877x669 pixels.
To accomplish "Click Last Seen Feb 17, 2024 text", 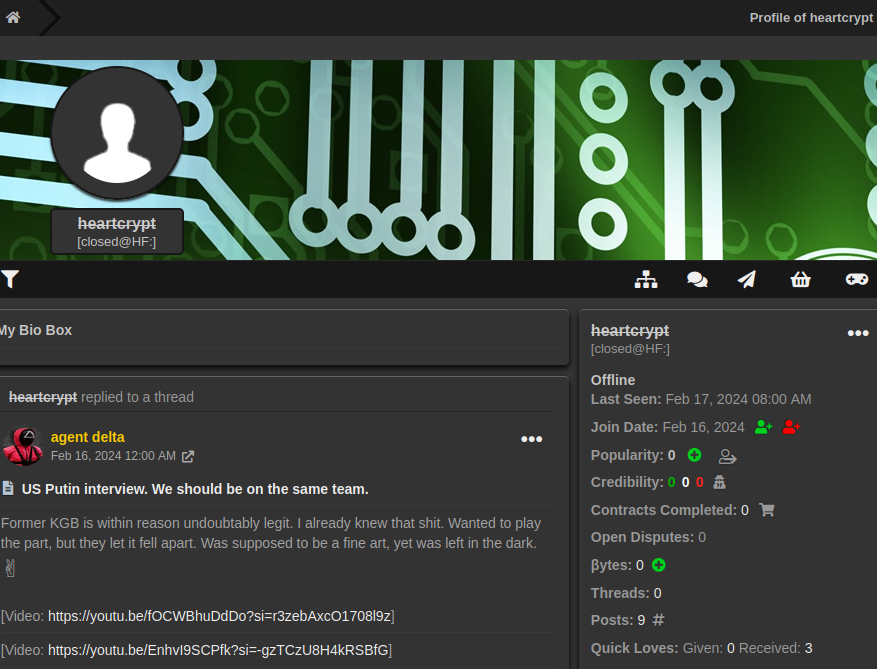I will pyautogui.click(x=701, y=399).
